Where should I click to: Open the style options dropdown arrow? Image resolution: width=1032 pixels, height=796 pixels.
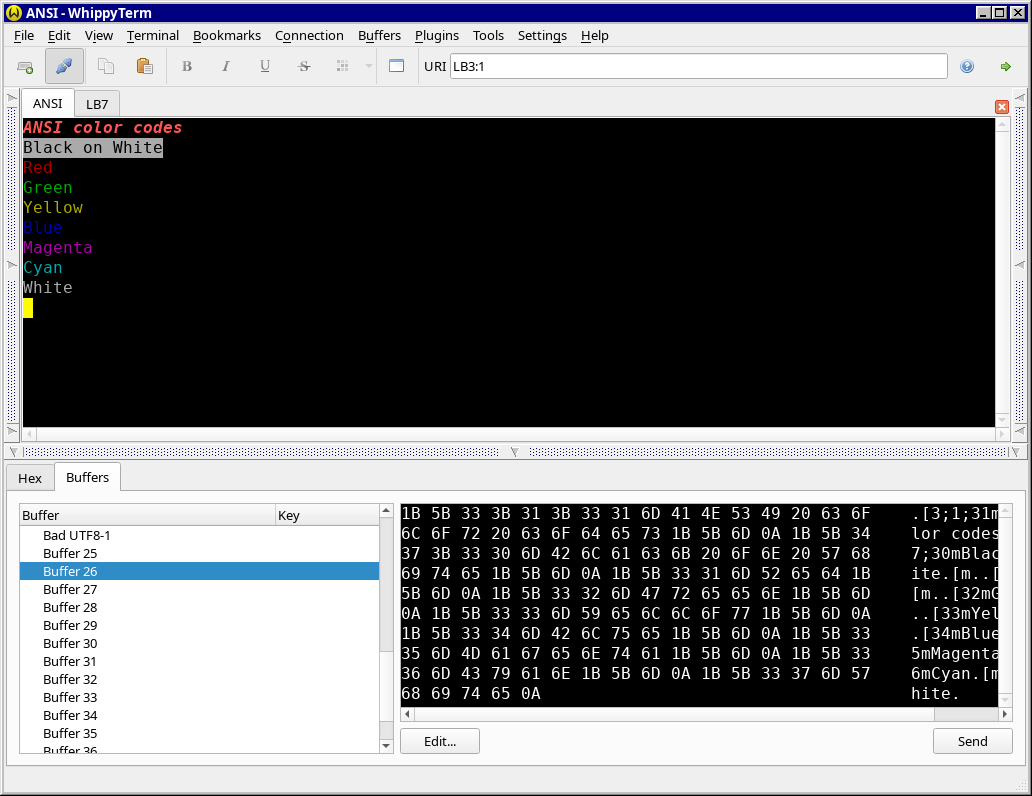(368, 67)
